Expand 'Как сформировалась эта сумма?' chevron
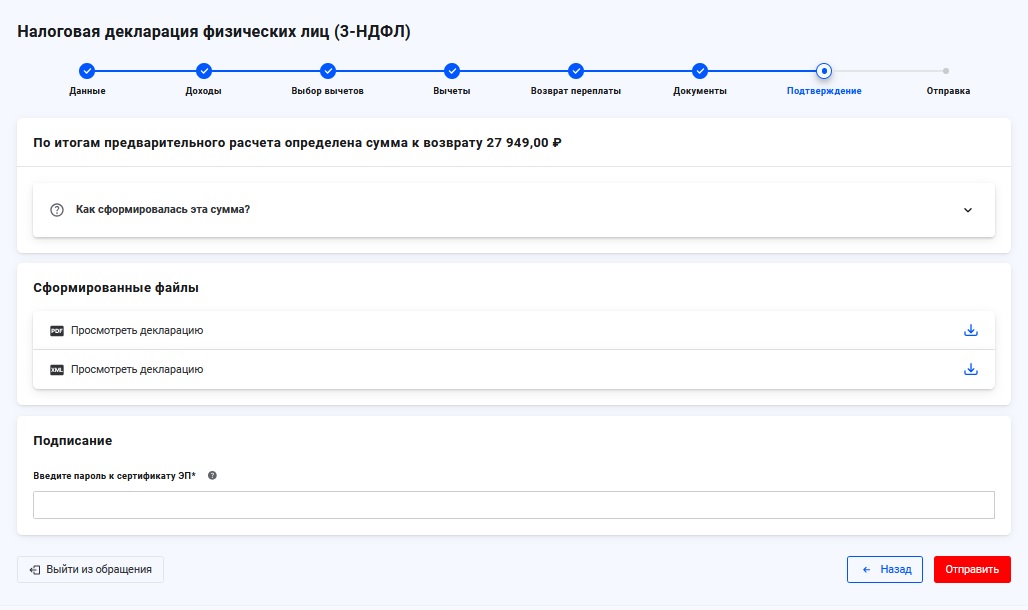1028x610 pixels. (967, 210)
